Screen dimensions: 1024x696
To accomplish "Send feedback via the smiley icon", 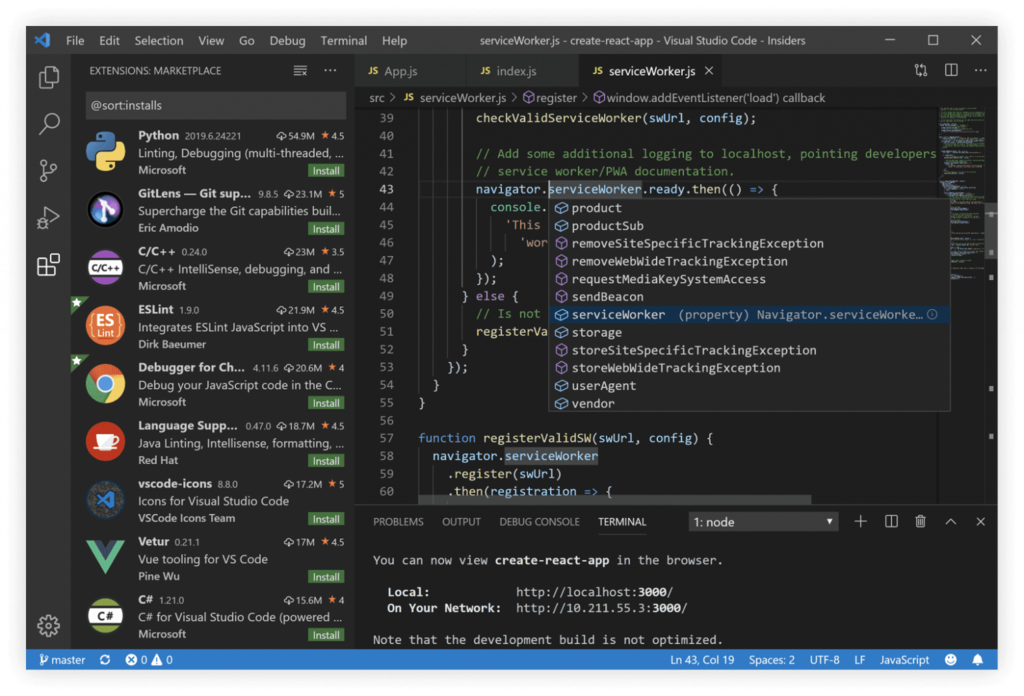I will (x=950, y=660).
